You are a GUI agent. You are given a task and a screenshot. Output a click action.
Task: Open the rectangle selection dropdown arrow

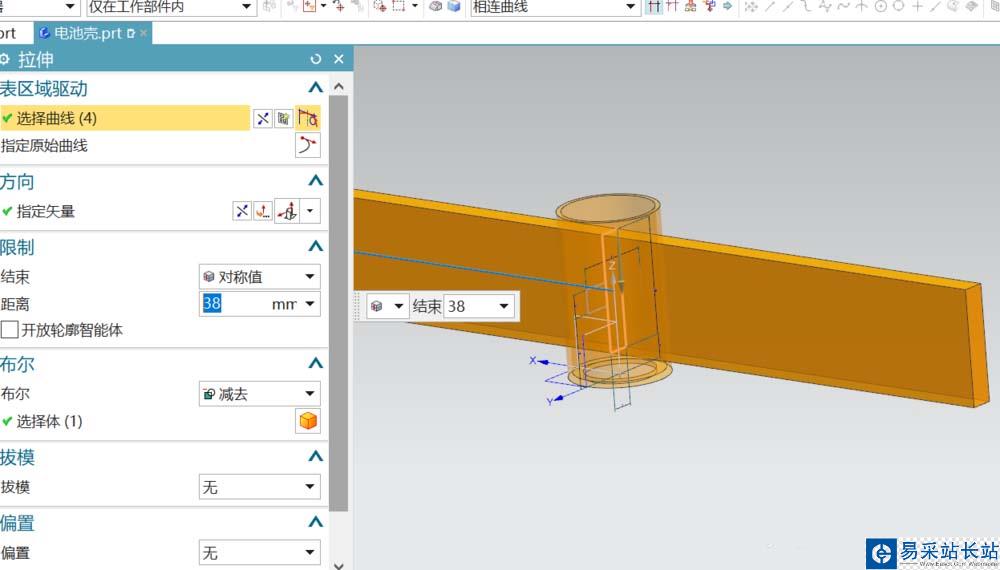tap(415, 7)
